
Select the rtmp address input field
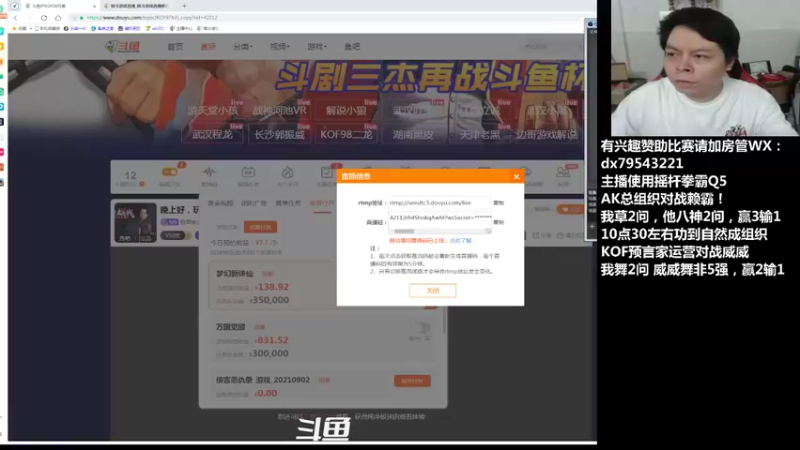pyautogui.click(x=439, y=203)
